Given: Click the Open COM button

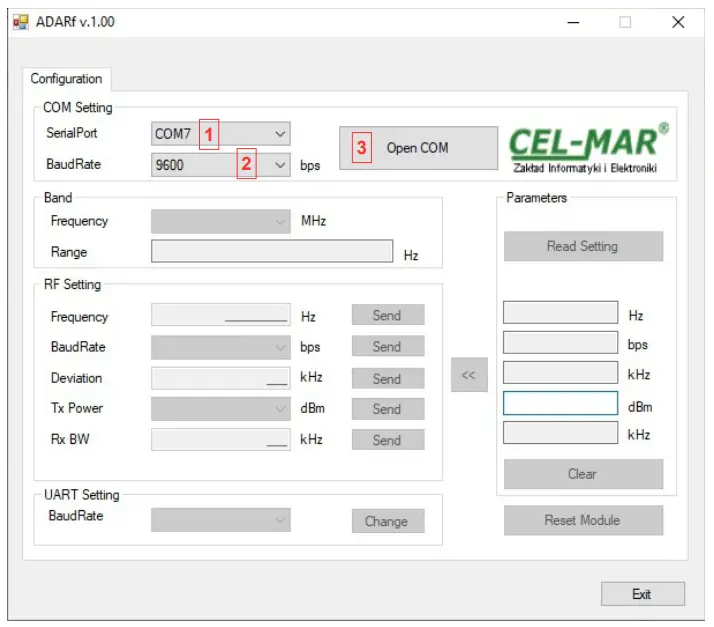Looking at the screenshot, I should 418,148.
